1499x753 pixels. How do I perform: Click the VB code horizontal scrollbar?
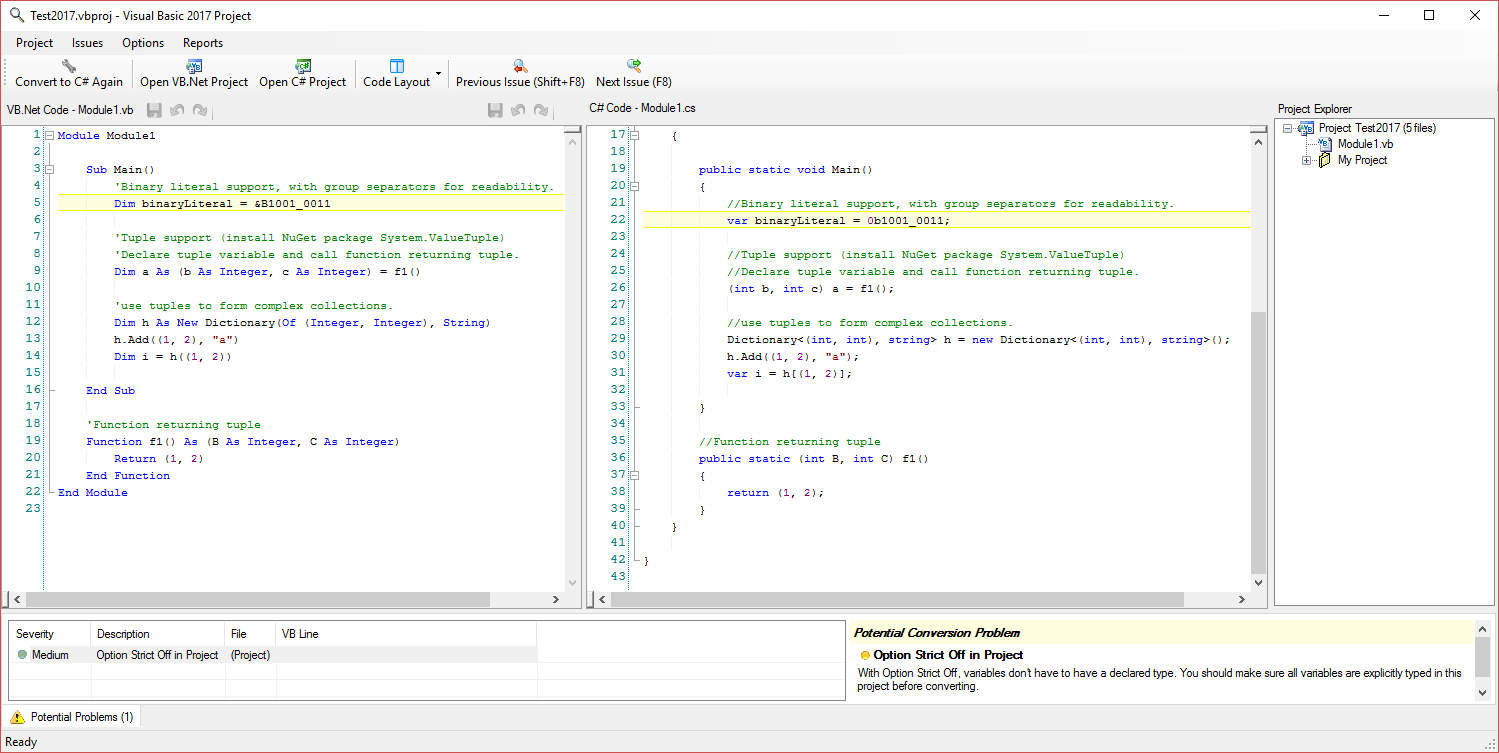click(x=258, y=600)
